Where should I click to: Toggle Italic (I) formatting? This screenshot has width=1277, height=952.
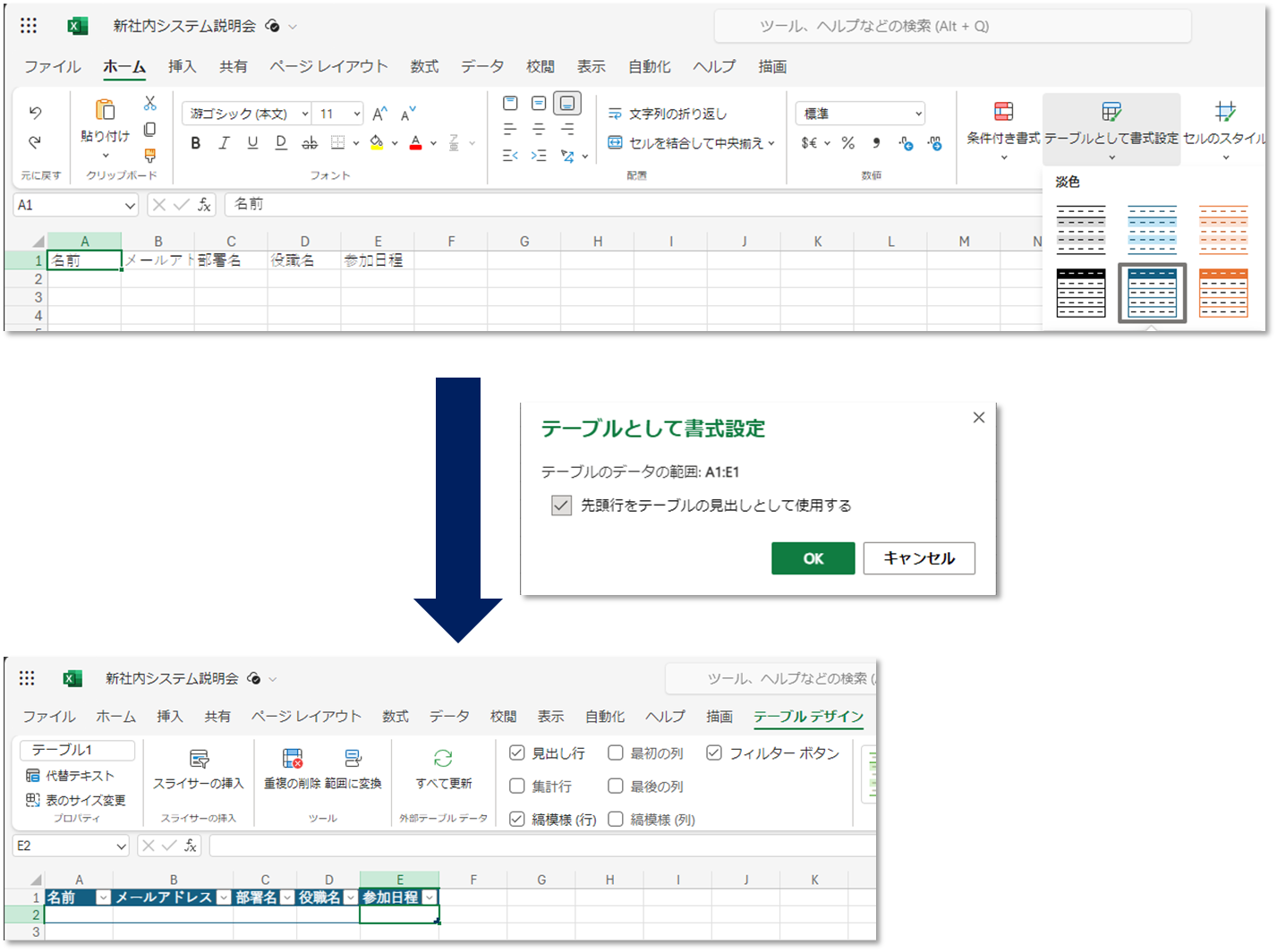click(x=224, y=143)
